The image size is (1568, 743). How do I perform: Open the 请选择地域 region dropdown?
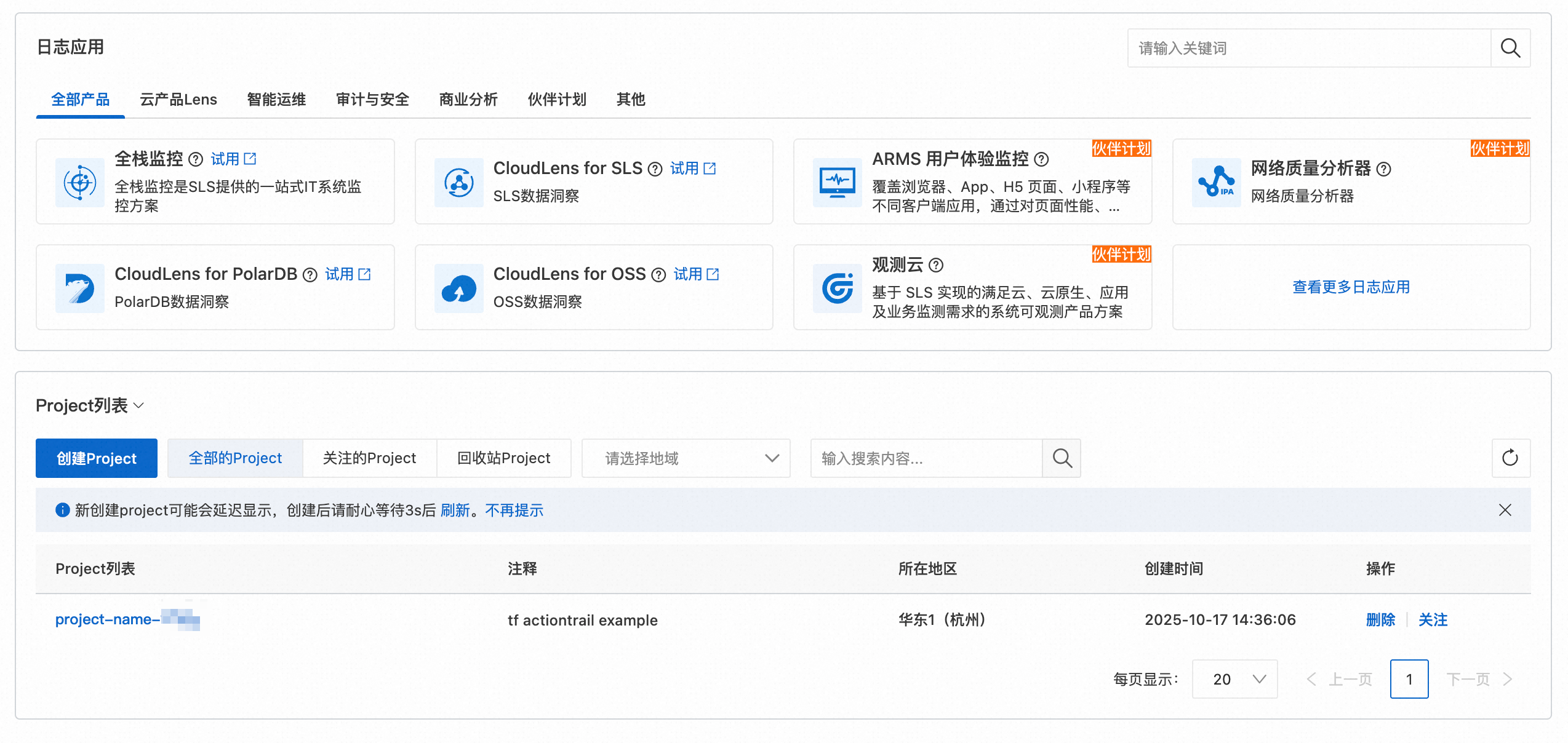click(686, 458)
